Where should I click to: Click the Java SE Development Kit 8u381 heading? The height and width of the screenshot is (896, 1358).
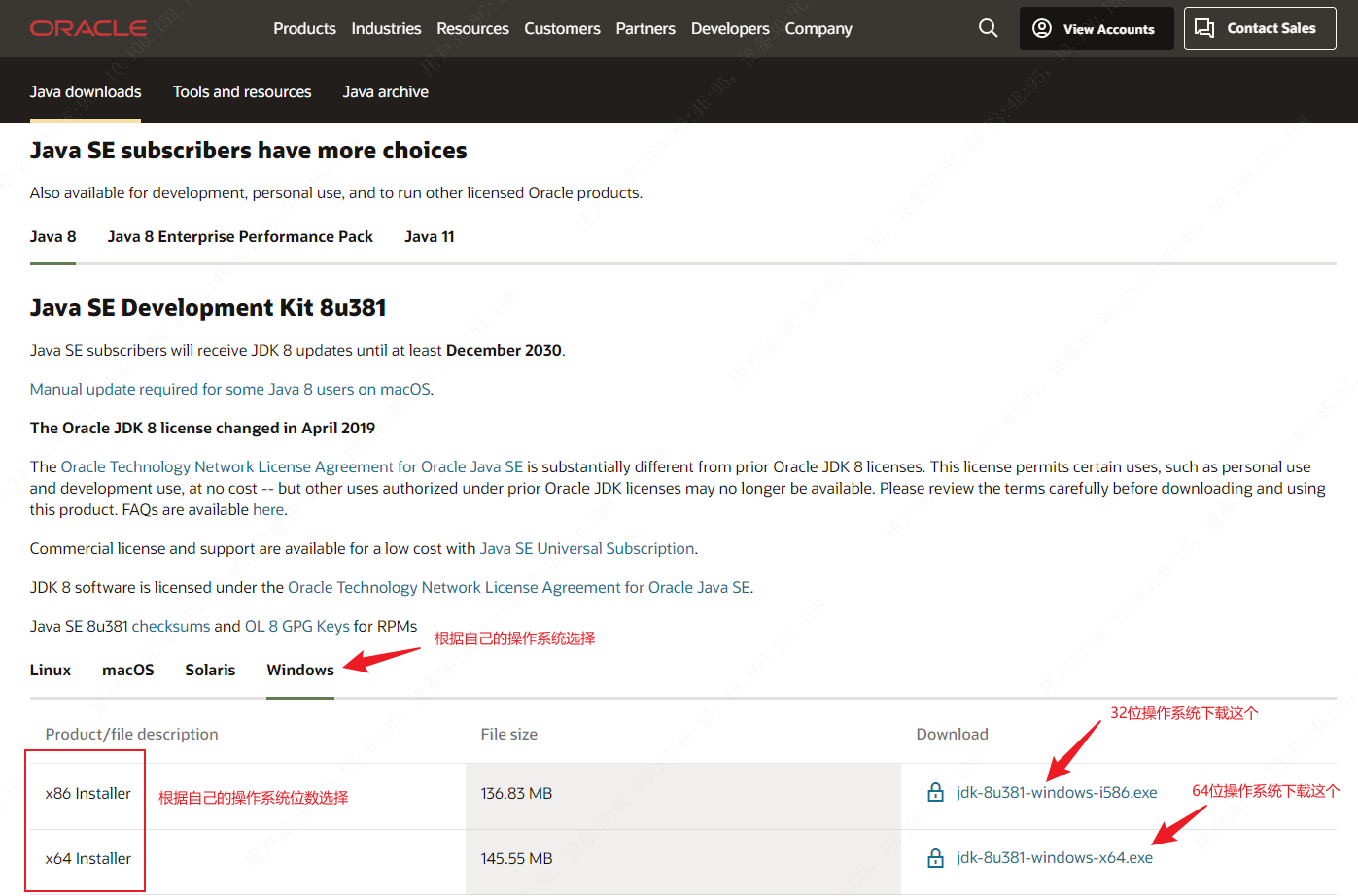[208, 307]
